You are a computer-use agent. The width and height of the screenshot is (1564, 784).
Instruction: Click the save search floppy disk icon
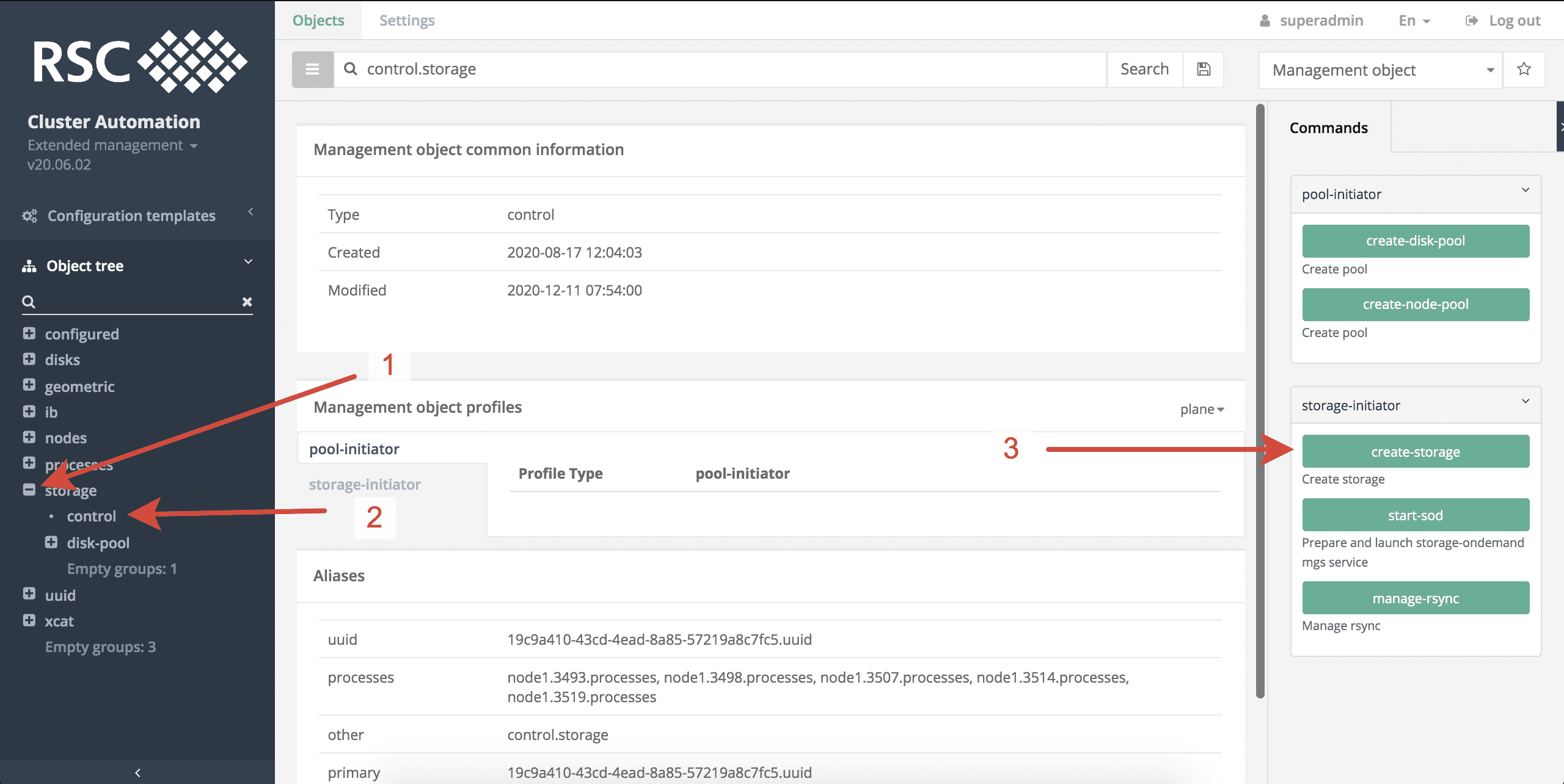pyautogui.click(x=1203, y=69)
